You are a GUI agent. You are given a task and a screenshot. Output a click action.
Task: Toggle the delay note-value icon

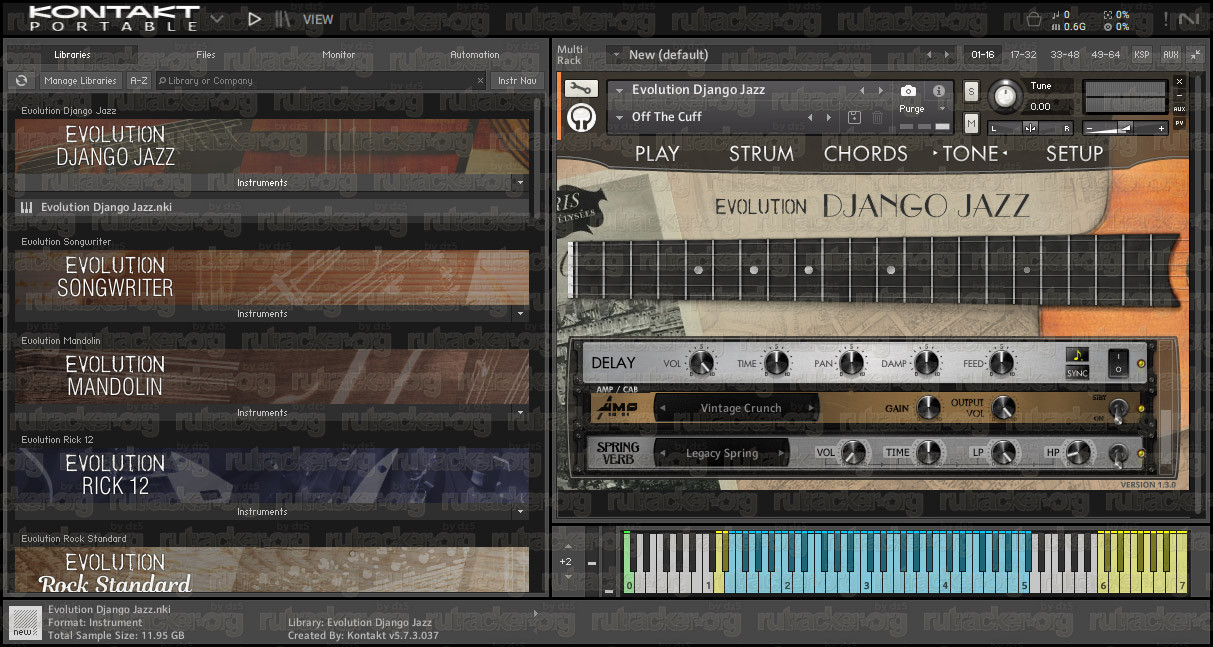coord(1077,354)
